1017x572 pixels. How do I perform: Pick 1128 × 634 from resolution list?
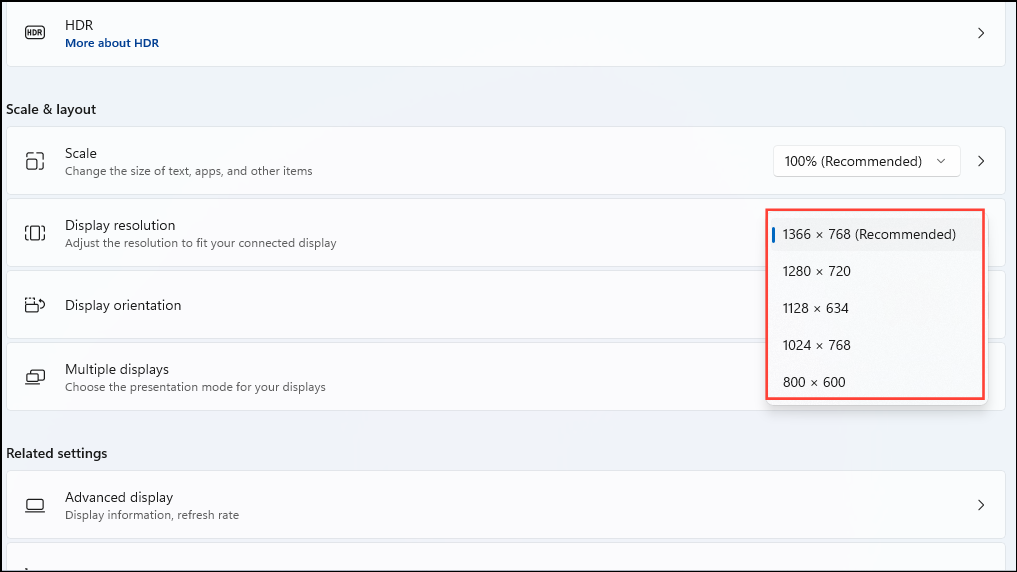click(x=816, y=308)
